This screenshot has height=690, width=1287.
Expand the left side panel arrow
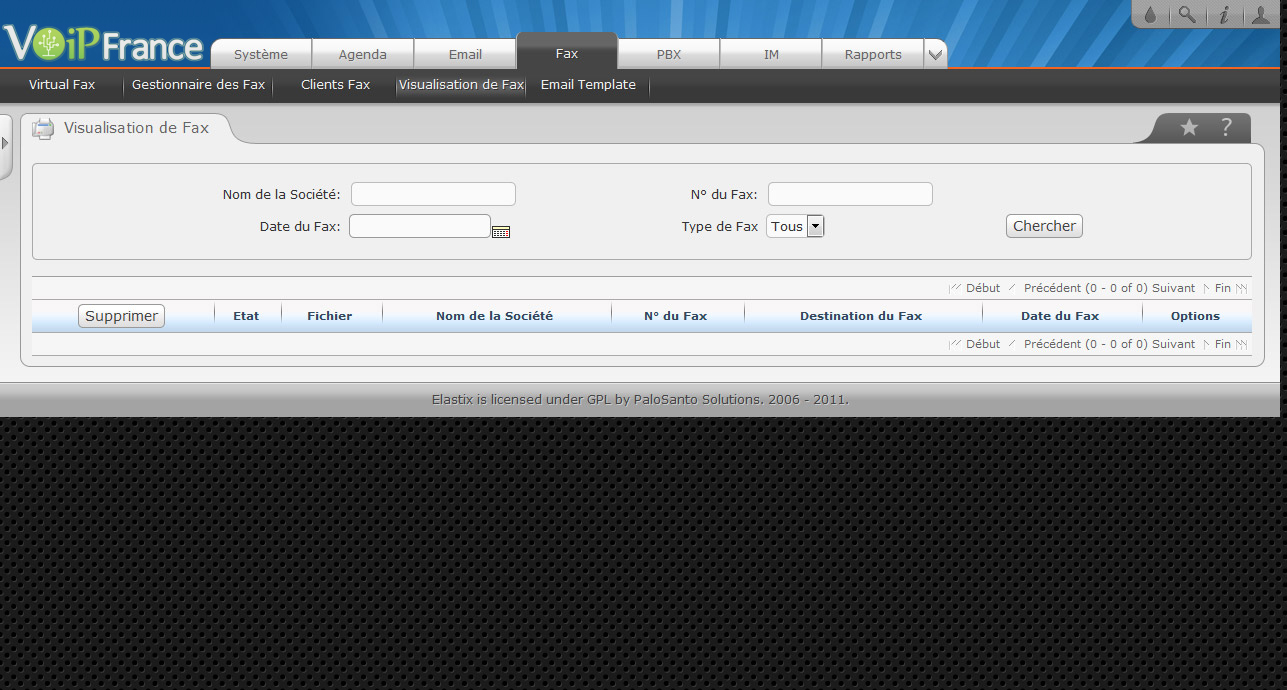click(x=5, y=143)
